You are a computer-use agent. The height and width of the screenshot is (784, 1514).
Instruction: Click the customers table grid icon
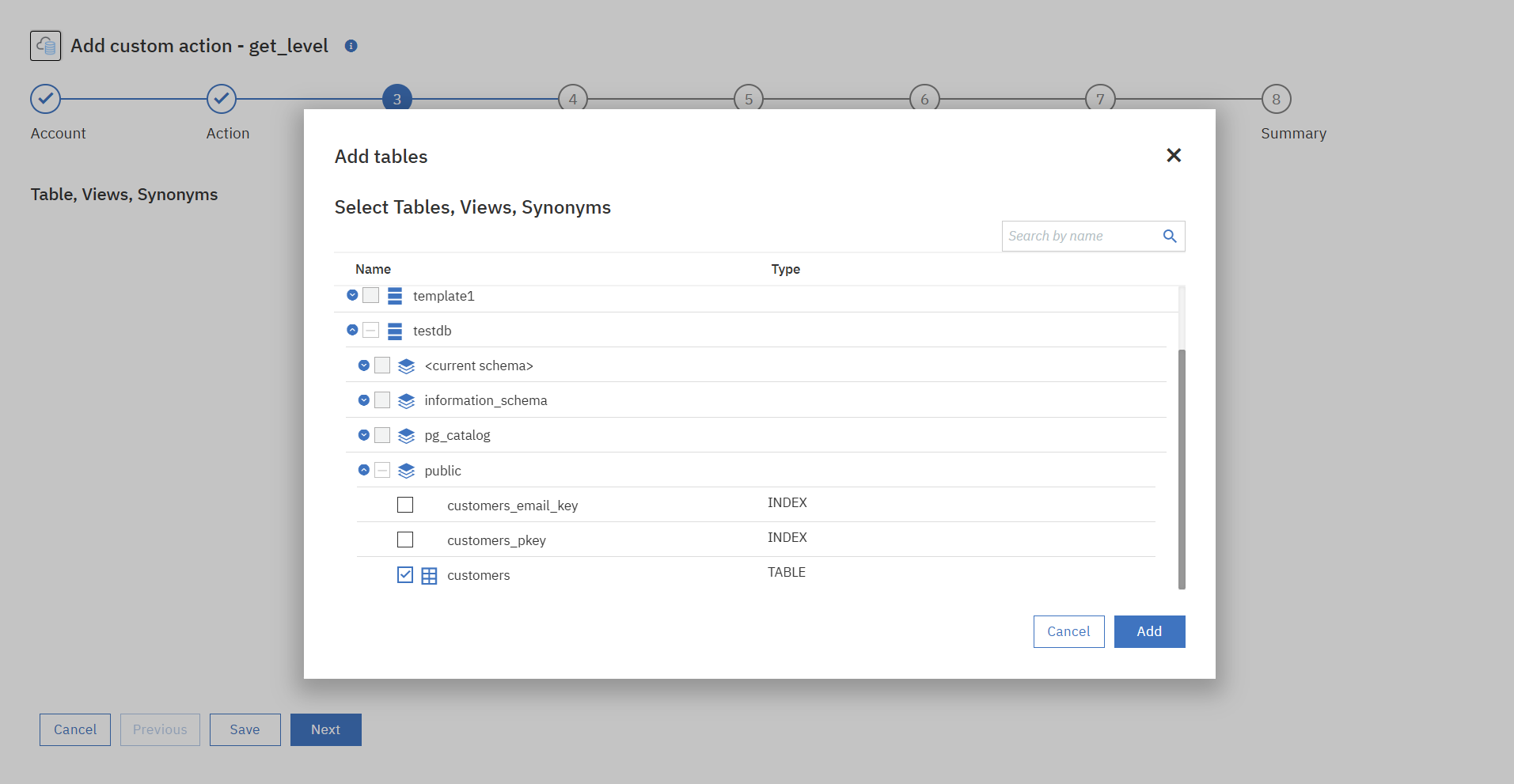pos(429,576)
